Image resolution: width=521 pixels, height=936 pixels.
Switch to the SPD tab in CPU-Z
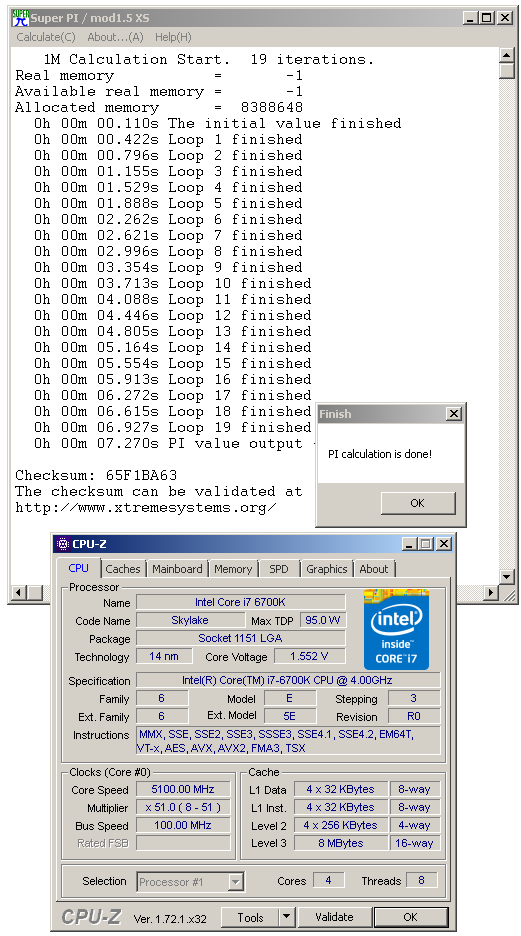tap(279, 569)
